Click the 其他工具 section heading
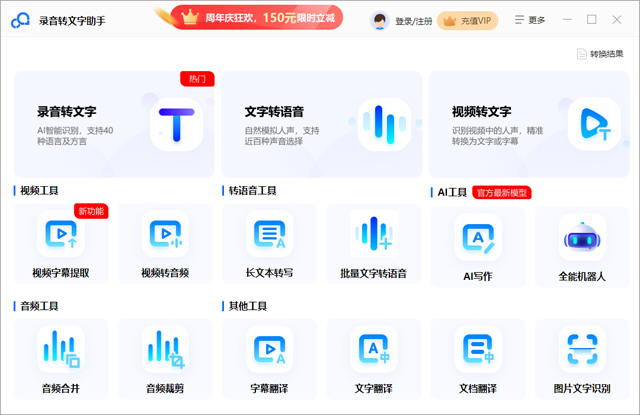Screen dimensions: 640x415 coord(248,306)
